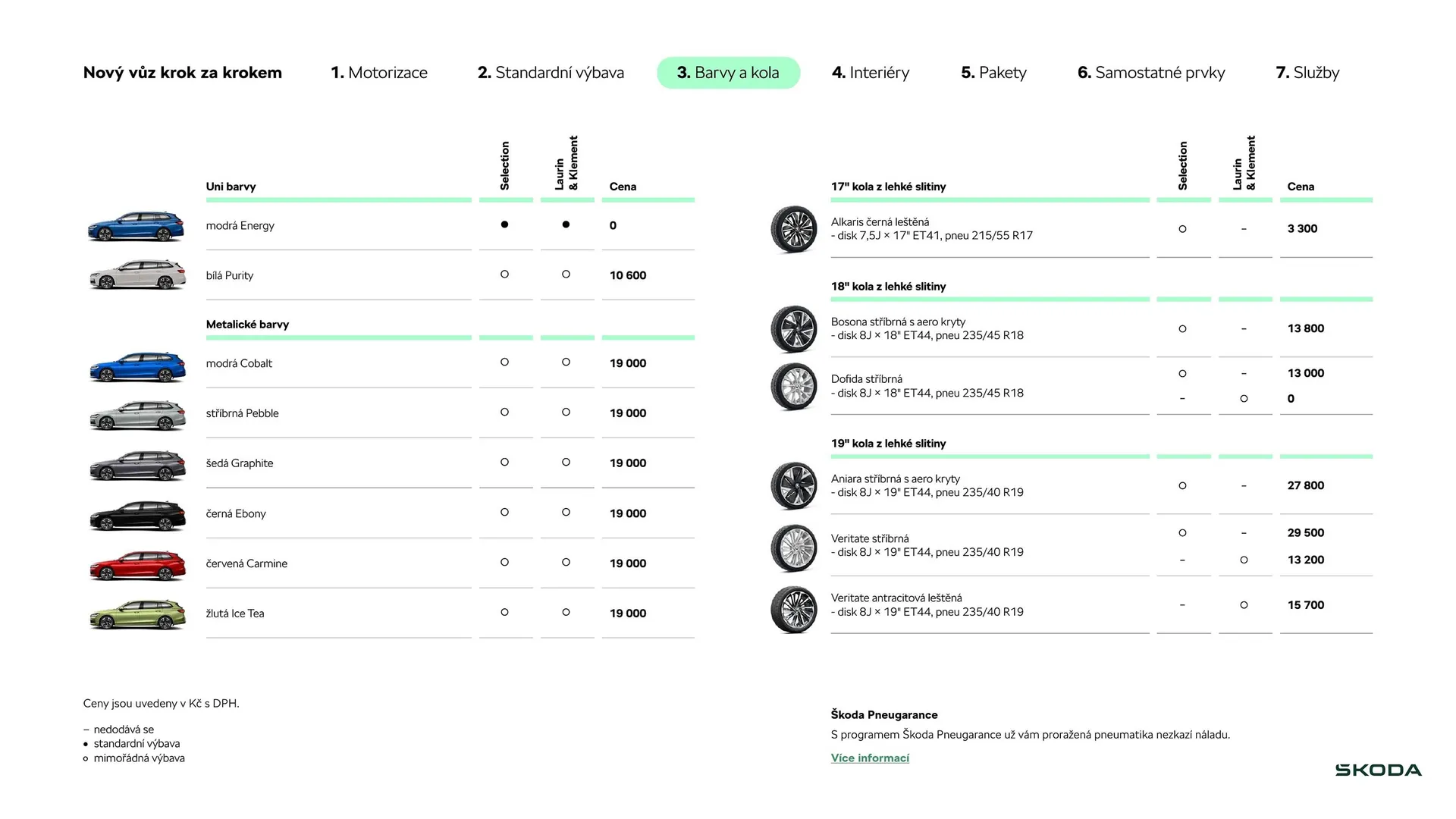Click the price 27 800 for Aniara

point(1306,485)
